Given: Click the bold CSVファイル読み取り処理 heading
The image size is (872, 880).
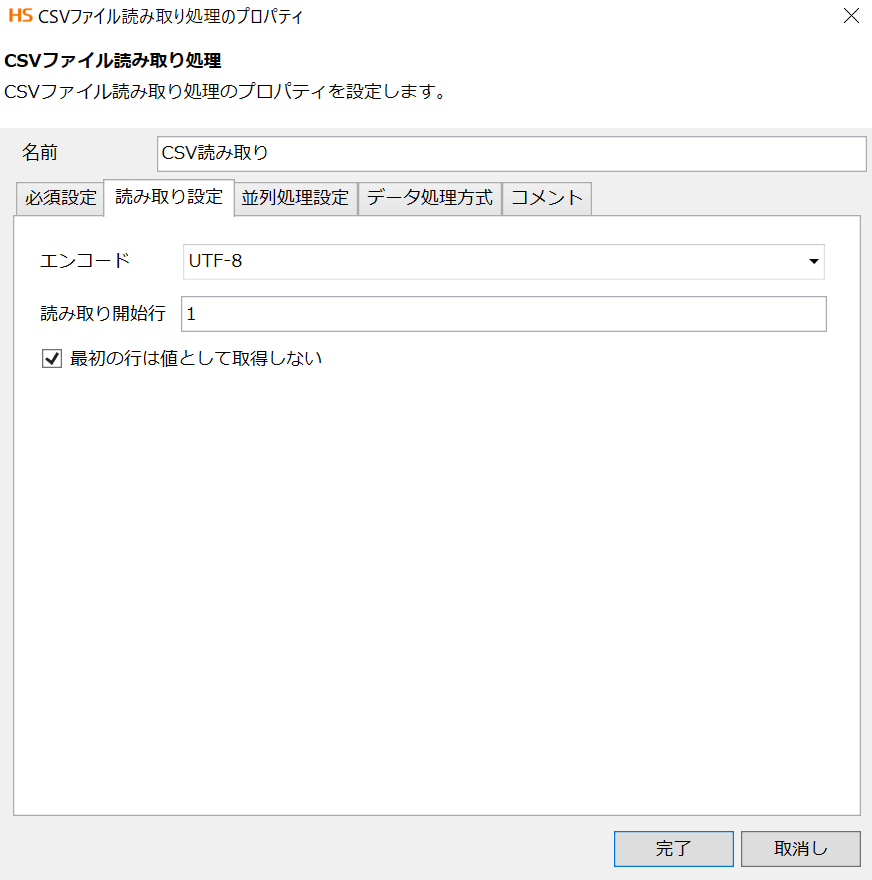Looking at the screenshot, I should coord(113,61).
